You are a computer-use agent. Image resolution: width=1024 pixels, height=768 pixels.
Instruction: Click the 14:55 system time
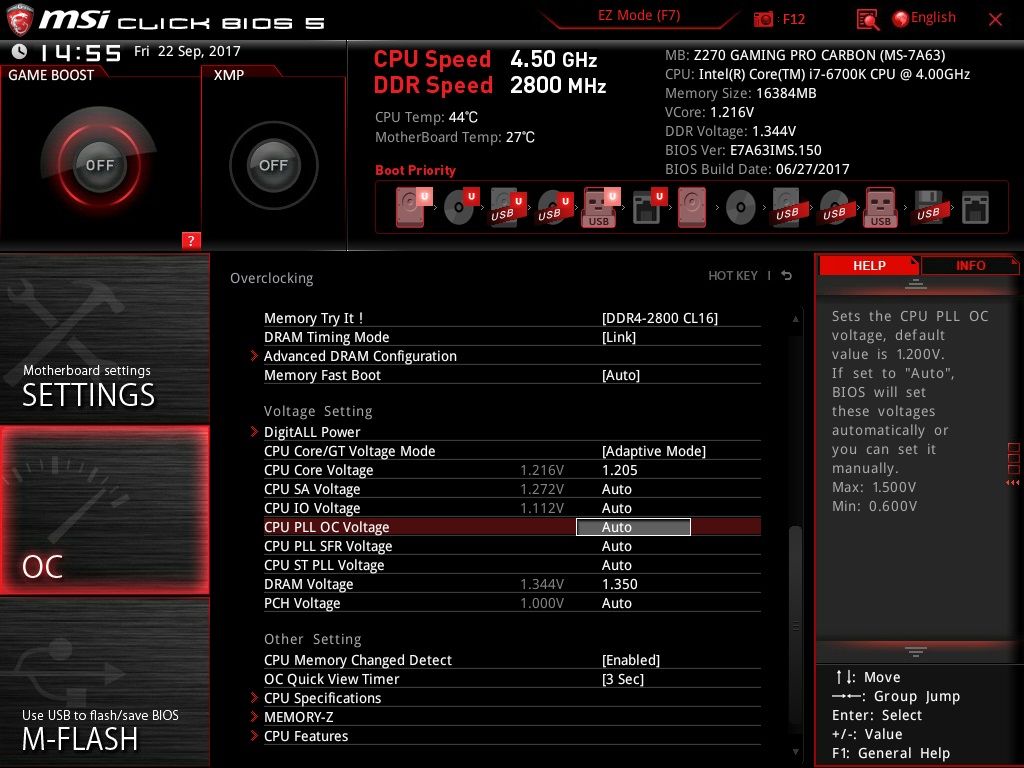80,52
